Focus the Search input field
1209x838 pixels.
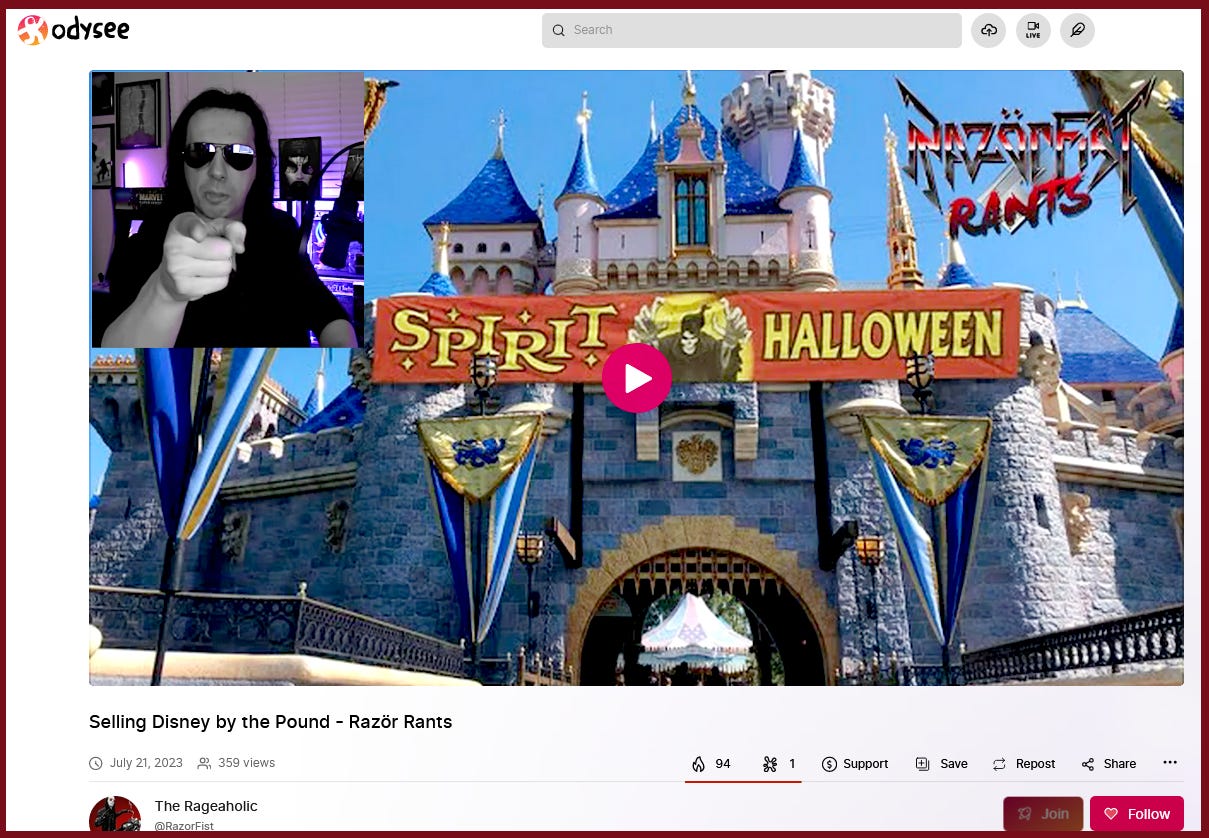click(752, 30)
